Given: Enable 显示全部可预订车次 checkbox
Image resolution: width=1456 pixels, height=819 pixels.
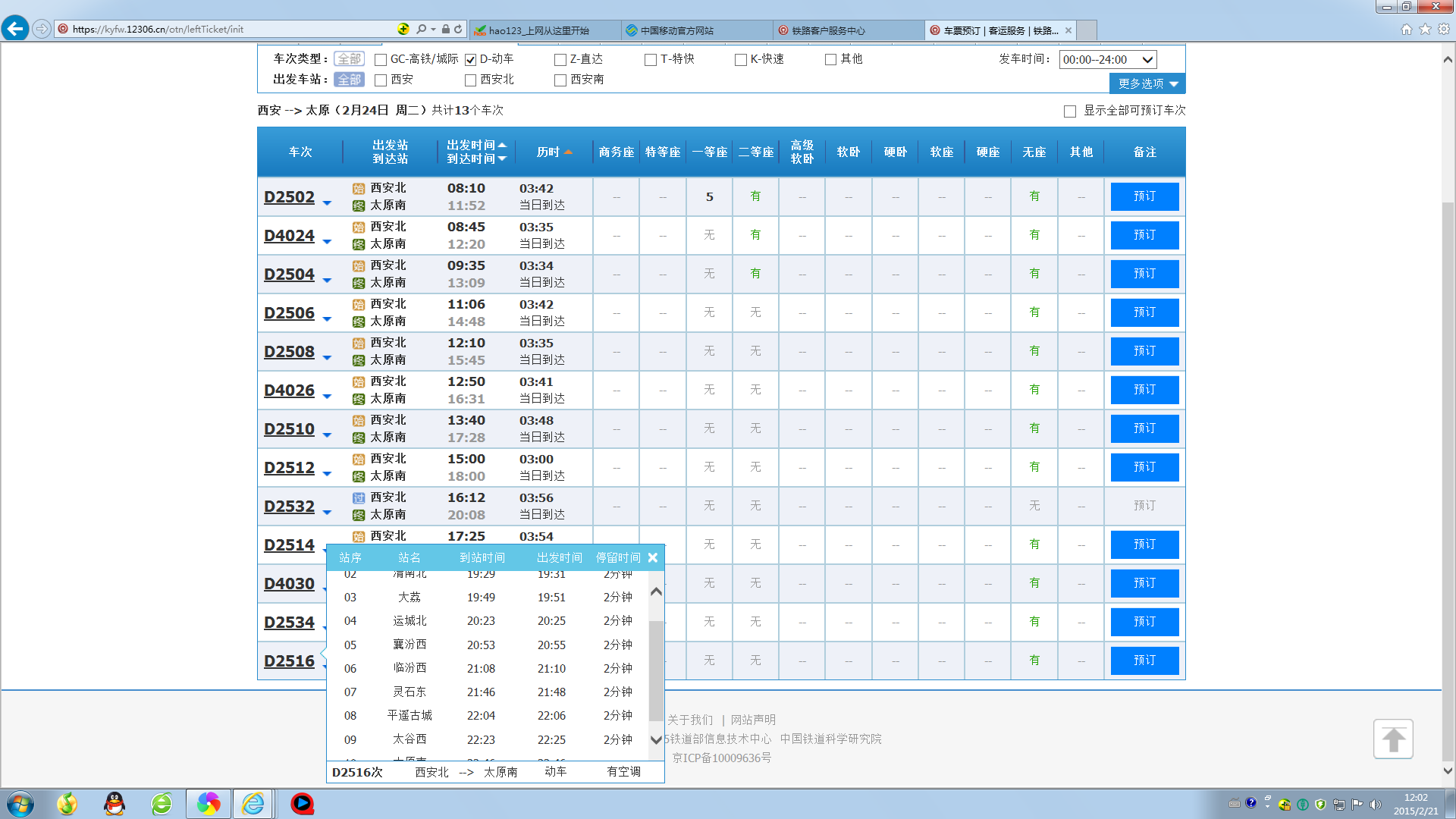Looking at the screenshot, I should click(1070, 111).
